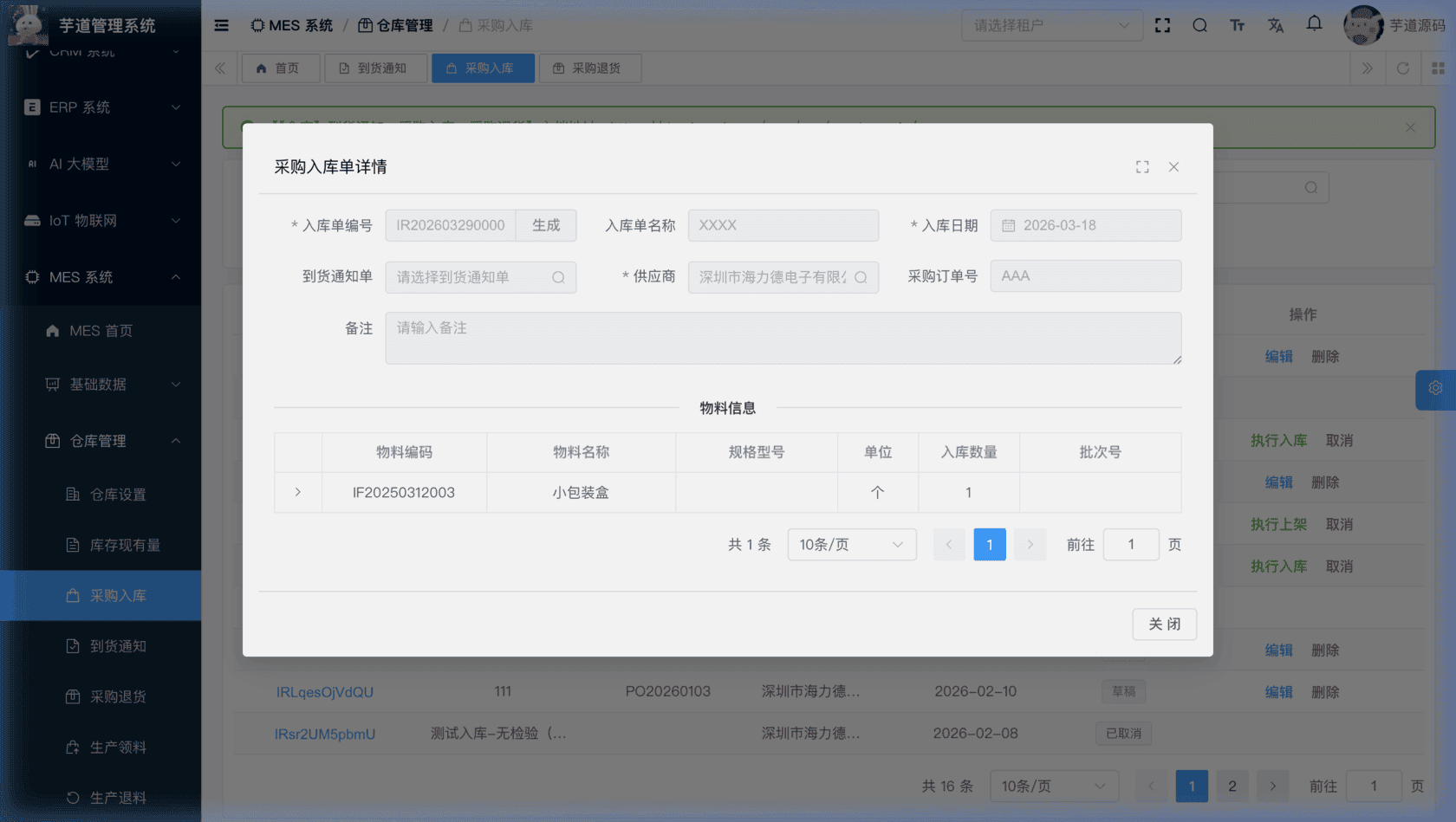This screenshot has width=1456, height=822.
Task: Maximize the dialog with its fullscreen icon
Action: coord(1141,166)
